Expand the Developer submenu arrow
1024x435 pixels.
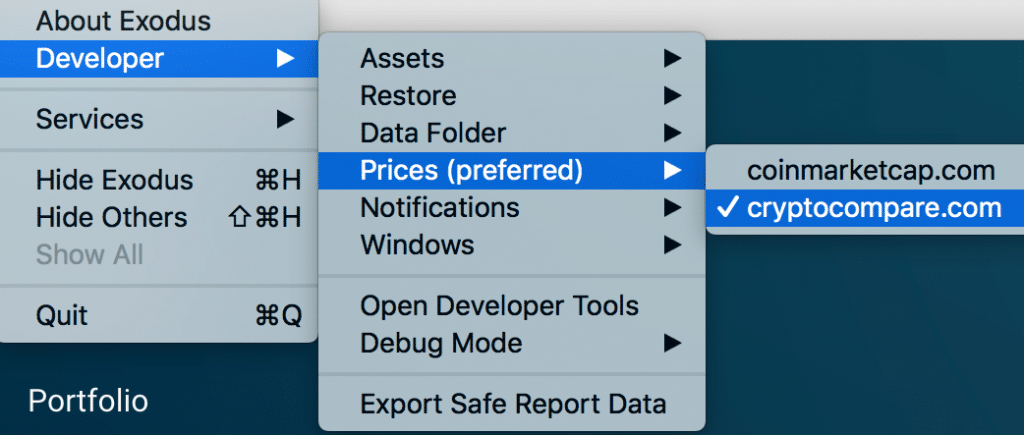tap(286, 59)
